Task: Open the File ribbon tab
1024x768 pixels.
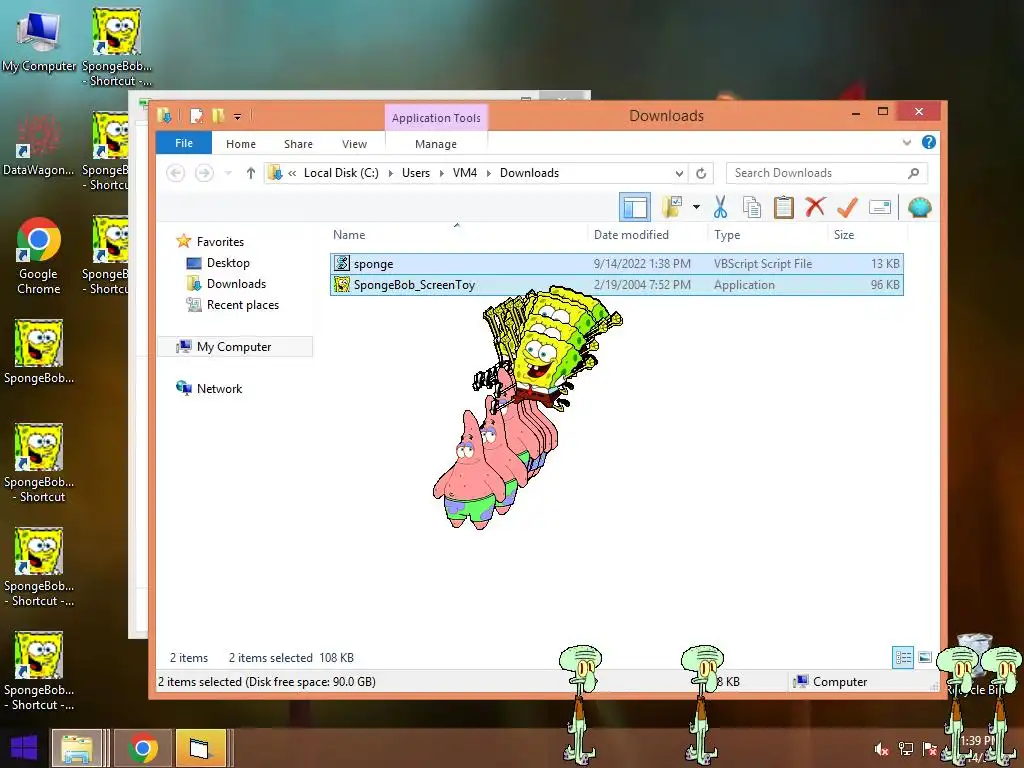Action: point(184,143)
